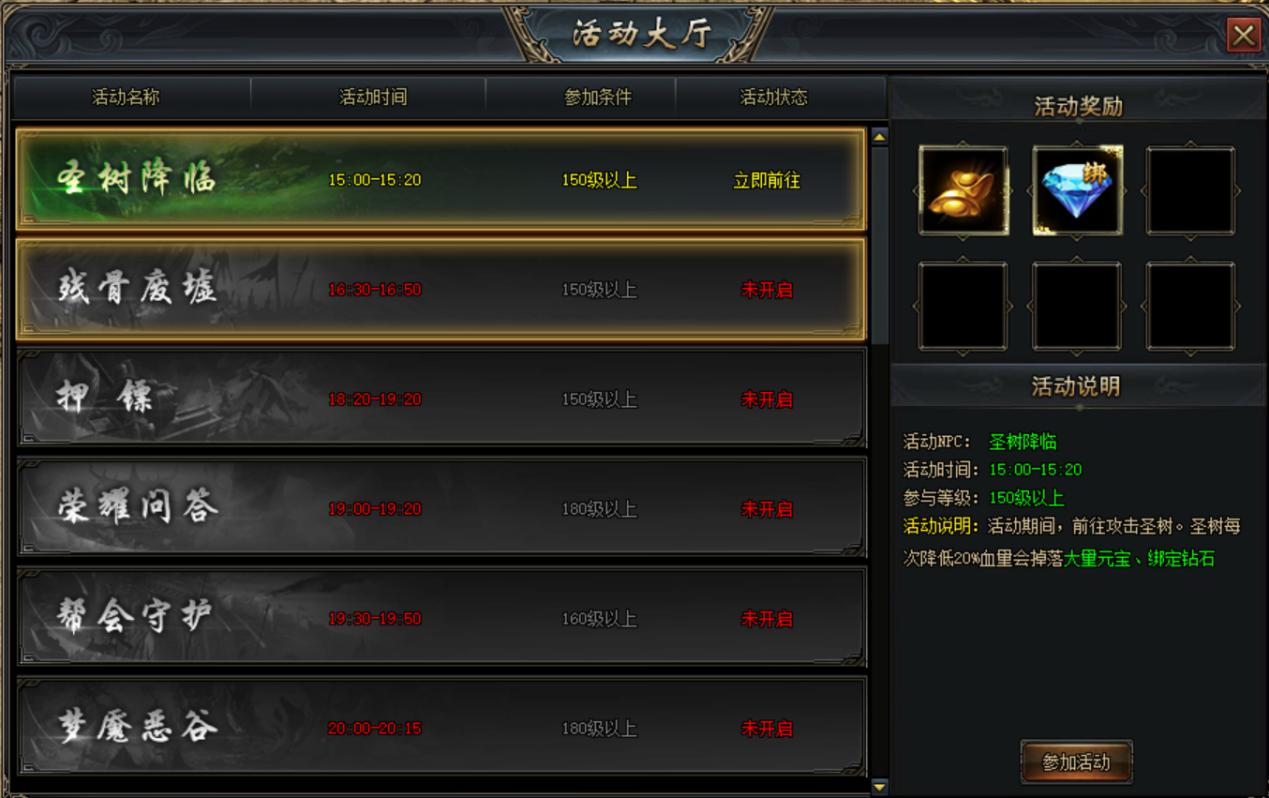1269x798 pixels.
Task: Click the activity list scrollbar thumb
Action: pyautogui.click(x=880, y=245)
